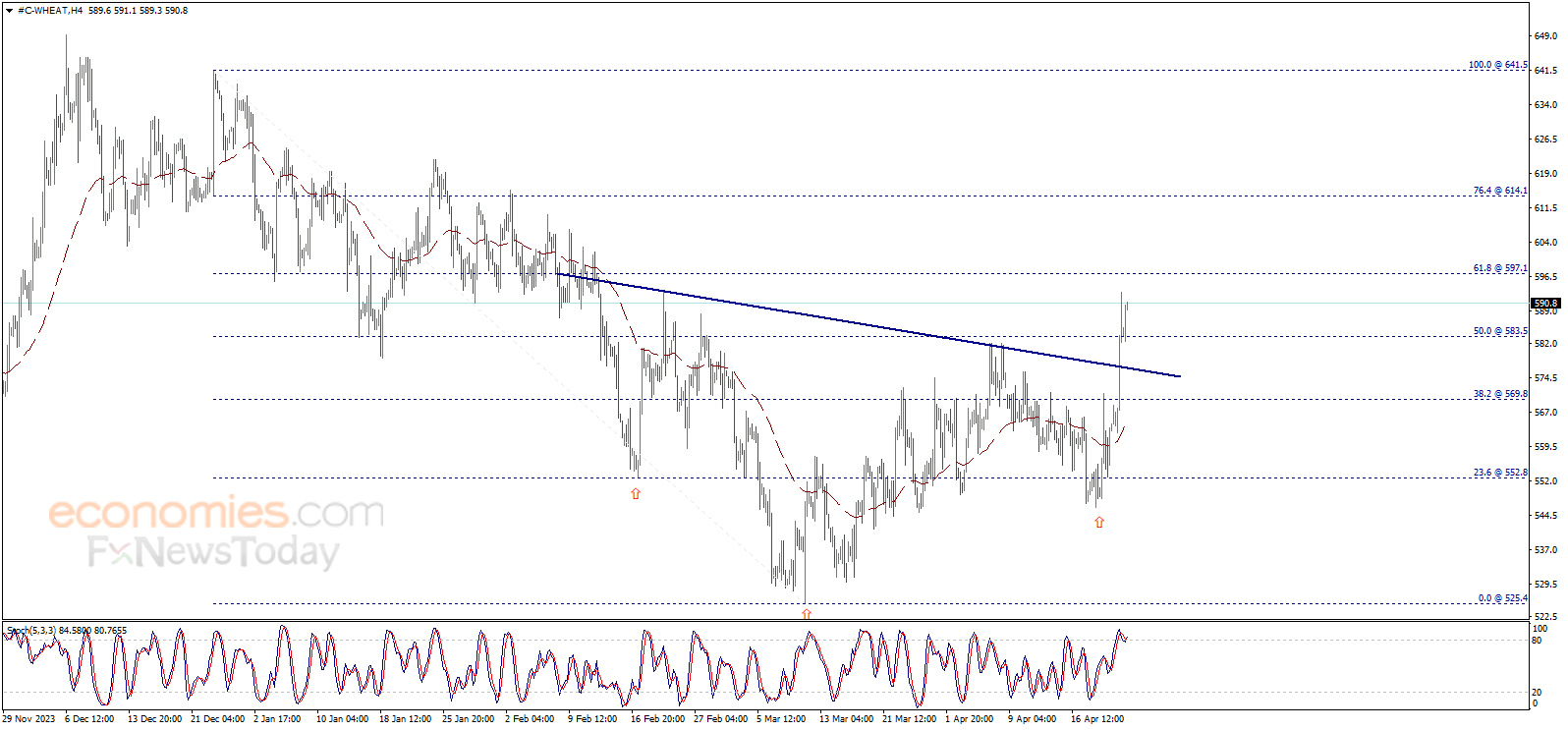1568x730 pixels.
Task: Click the 619.0 price axis label
Action: tap(1545, 174)
